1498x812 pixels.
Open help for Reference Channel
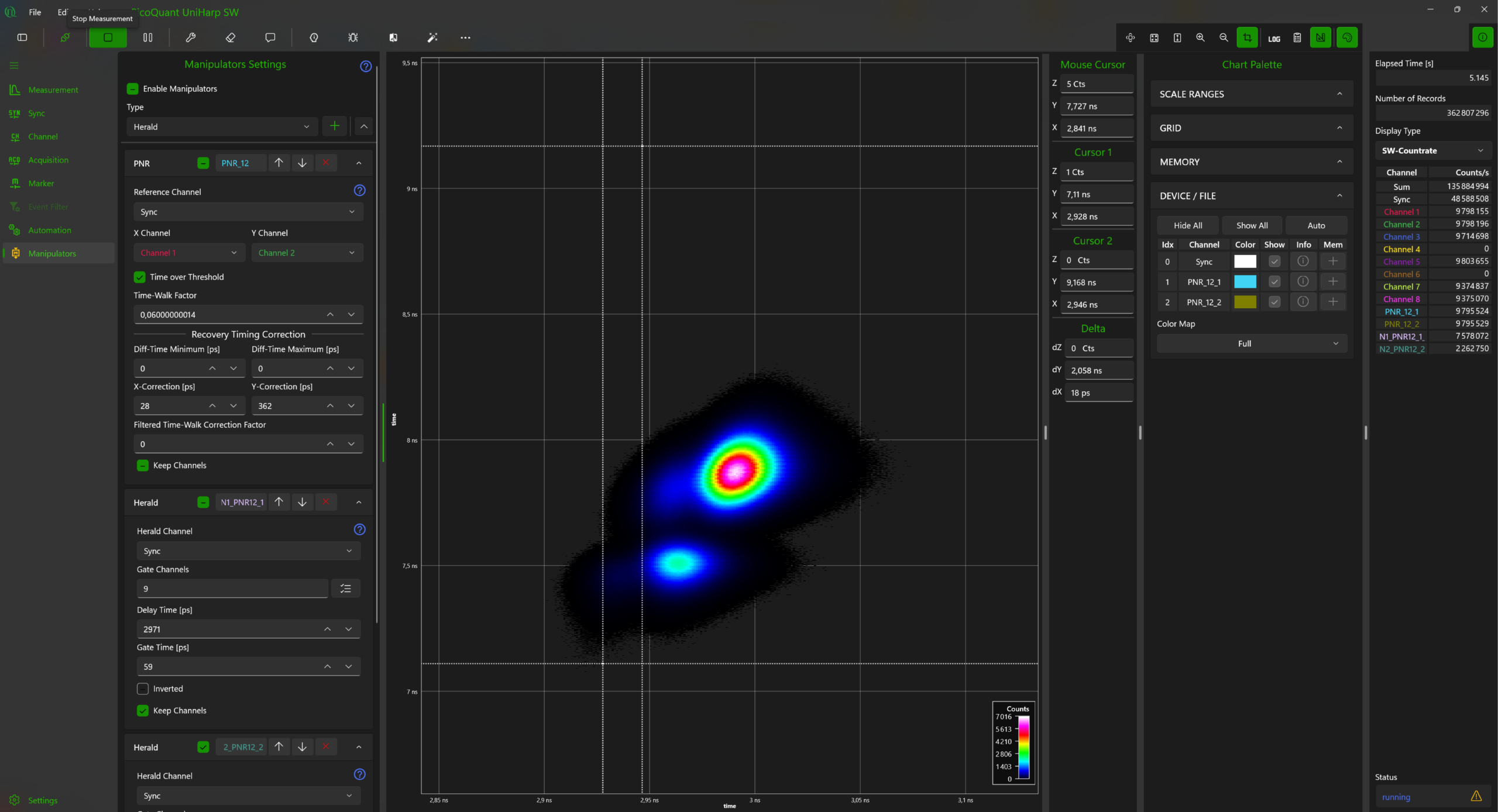(x=360, y=190)
